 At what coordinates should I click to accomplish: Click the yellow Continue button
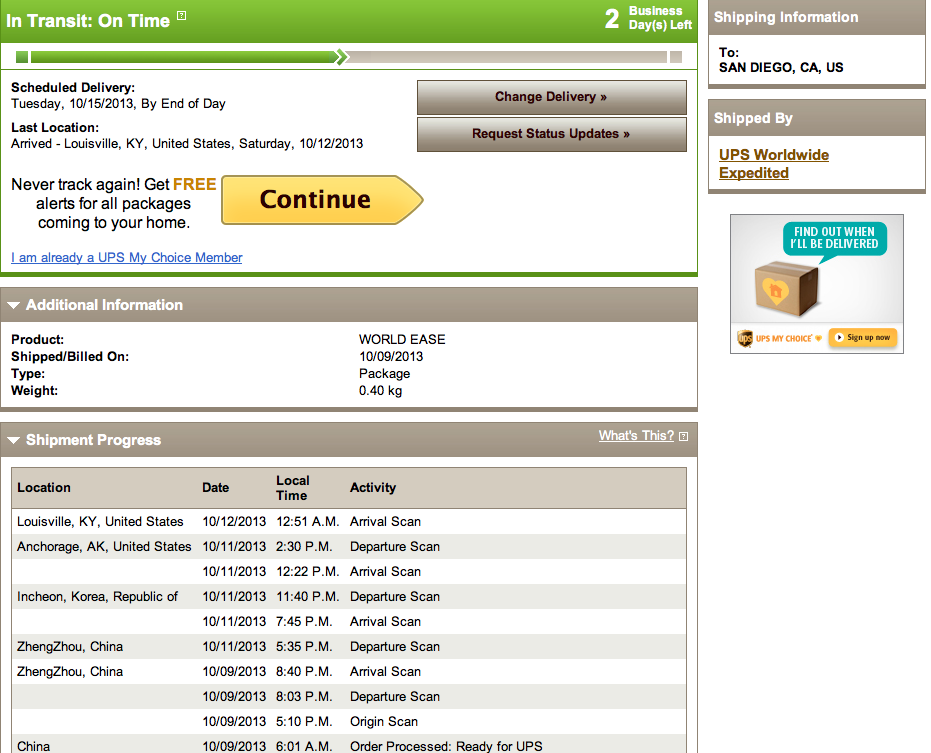tap(322, 200)
